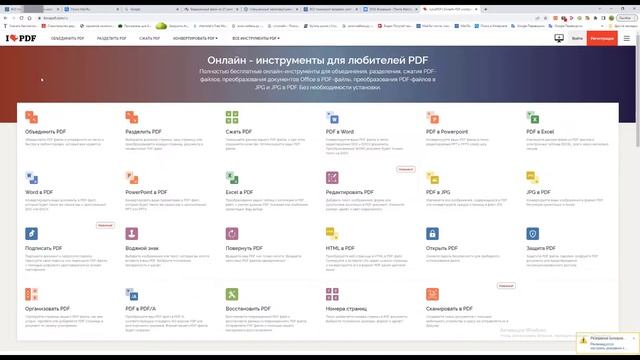Image resolution: width=640 pixels, height=360 pixels.
Task: Select the PowerPoint в PDF icon
Action: (131, 178)
